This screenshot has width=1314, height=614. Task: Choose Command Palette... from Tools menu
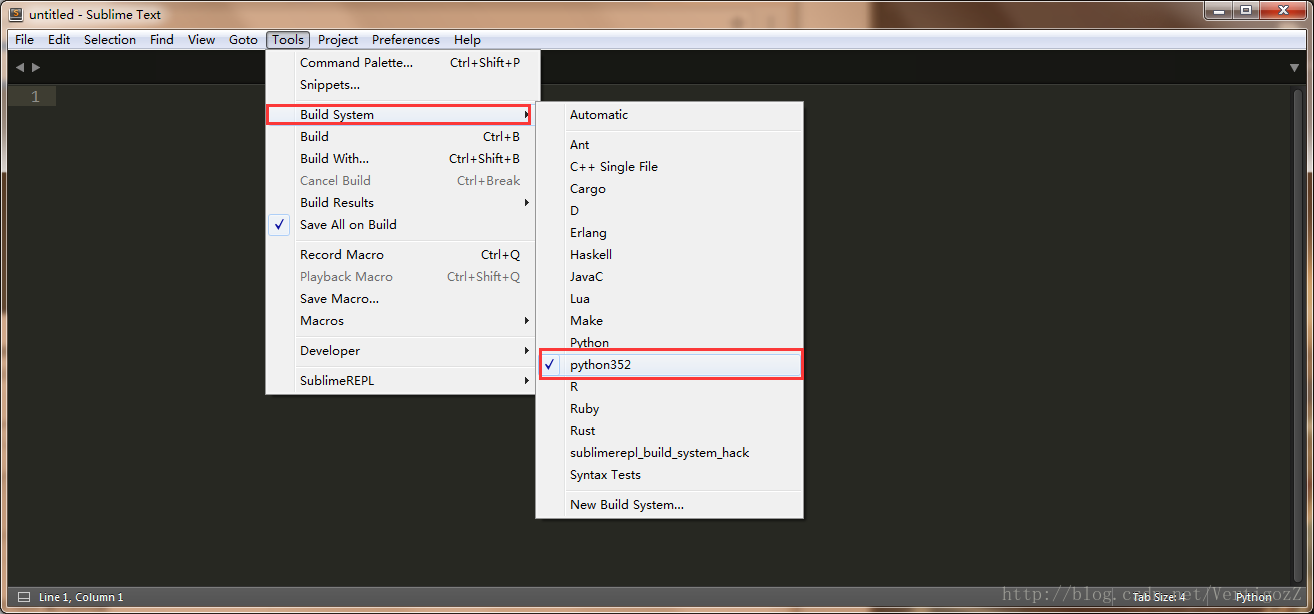point(402,63)
